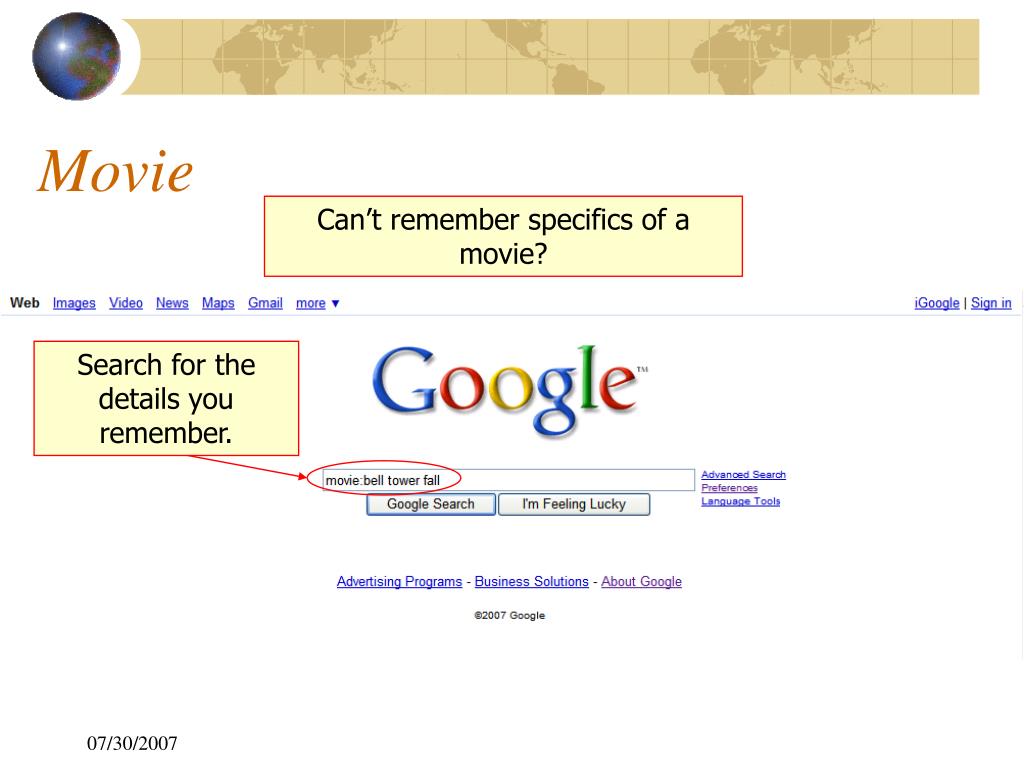Click the I'm Feeling Lucky button
1024x768 pixels.
(574, 504)
